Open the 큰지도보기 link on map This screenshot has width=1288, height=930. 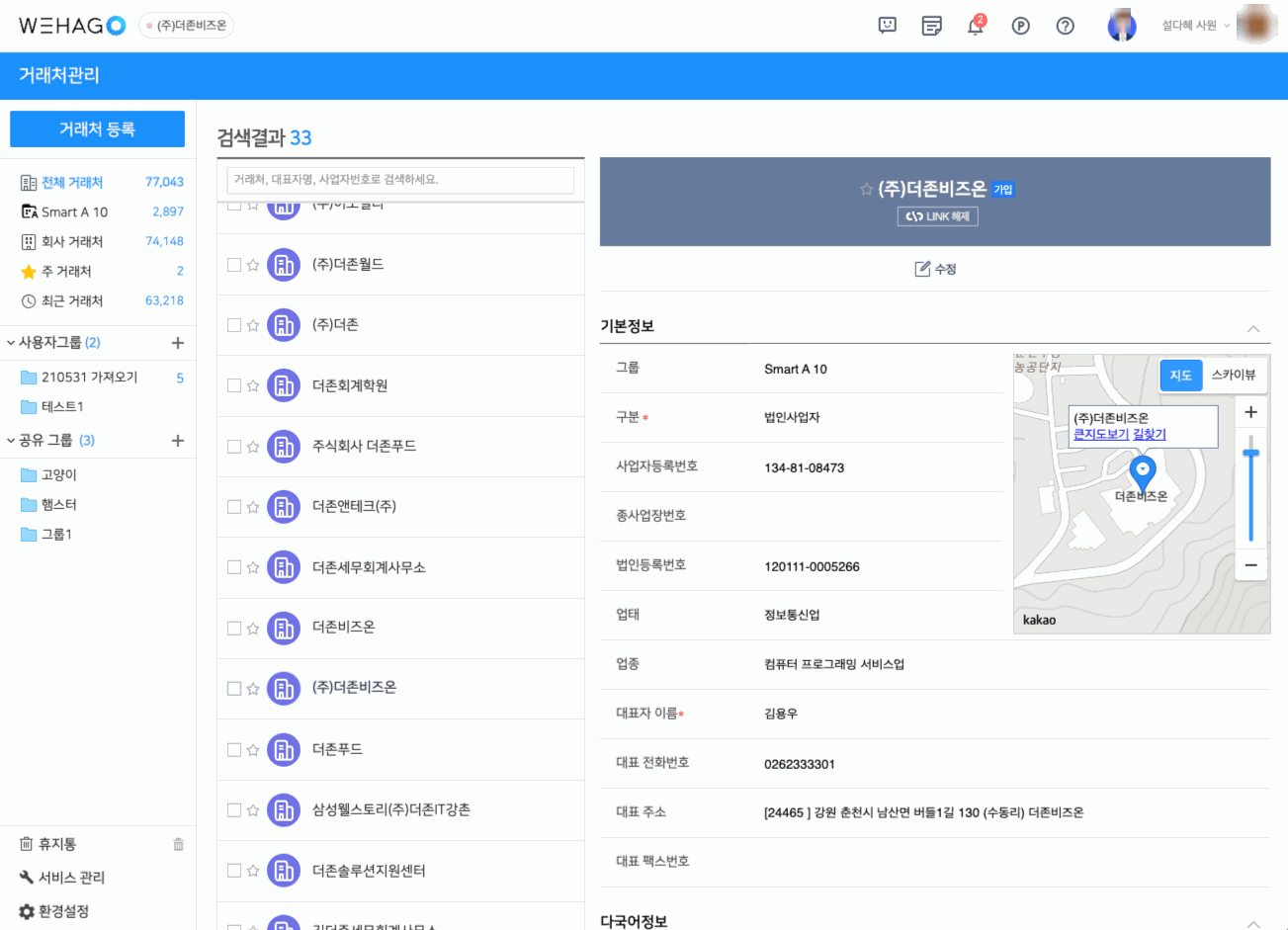(x=1101, y=434)
